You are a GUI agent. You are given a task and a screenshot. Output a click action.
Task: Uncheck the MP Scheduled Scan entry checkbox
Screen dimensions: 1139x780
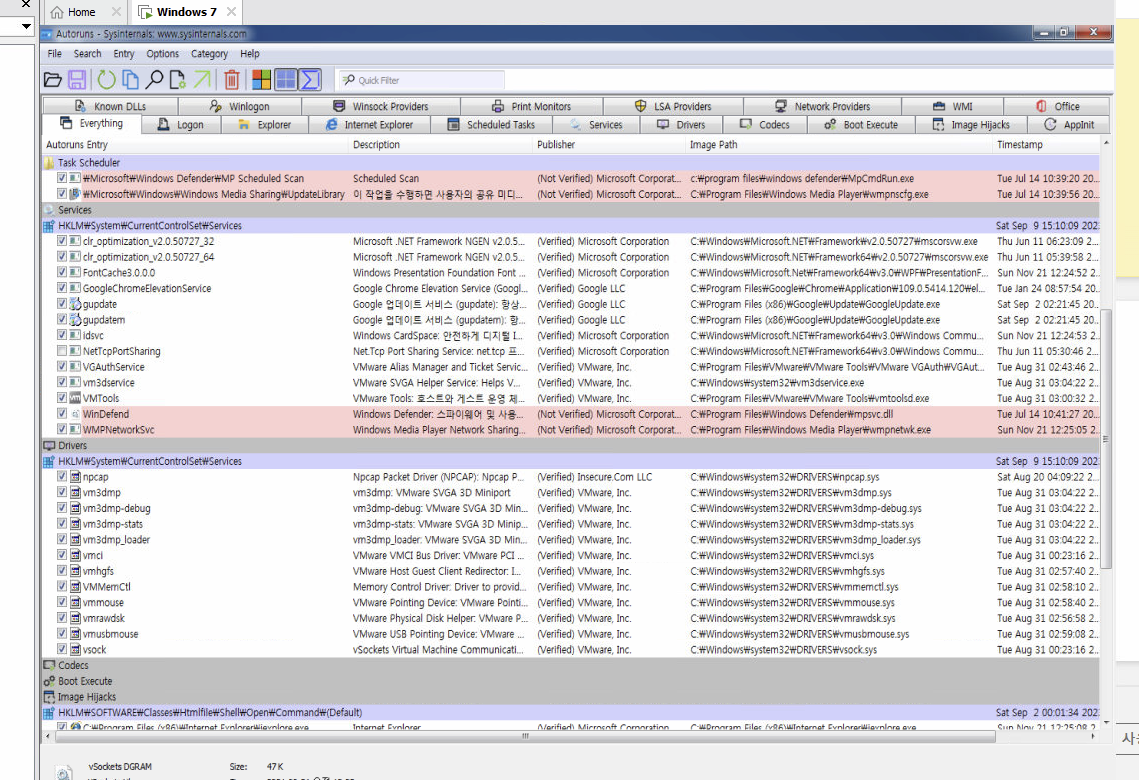(x=62, y=178)
